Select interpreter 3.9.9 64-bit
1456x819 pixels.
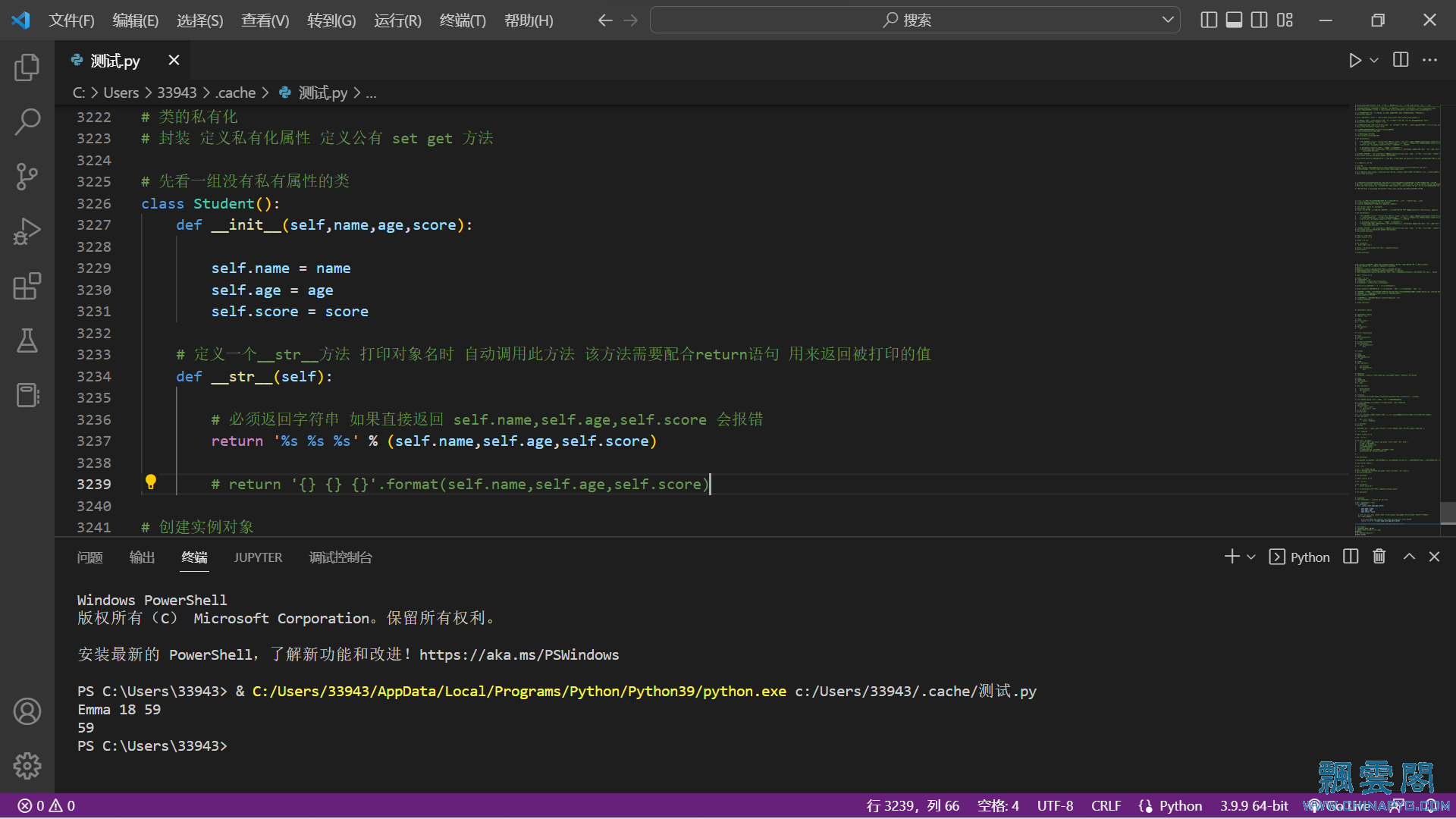pos(1254,805)
